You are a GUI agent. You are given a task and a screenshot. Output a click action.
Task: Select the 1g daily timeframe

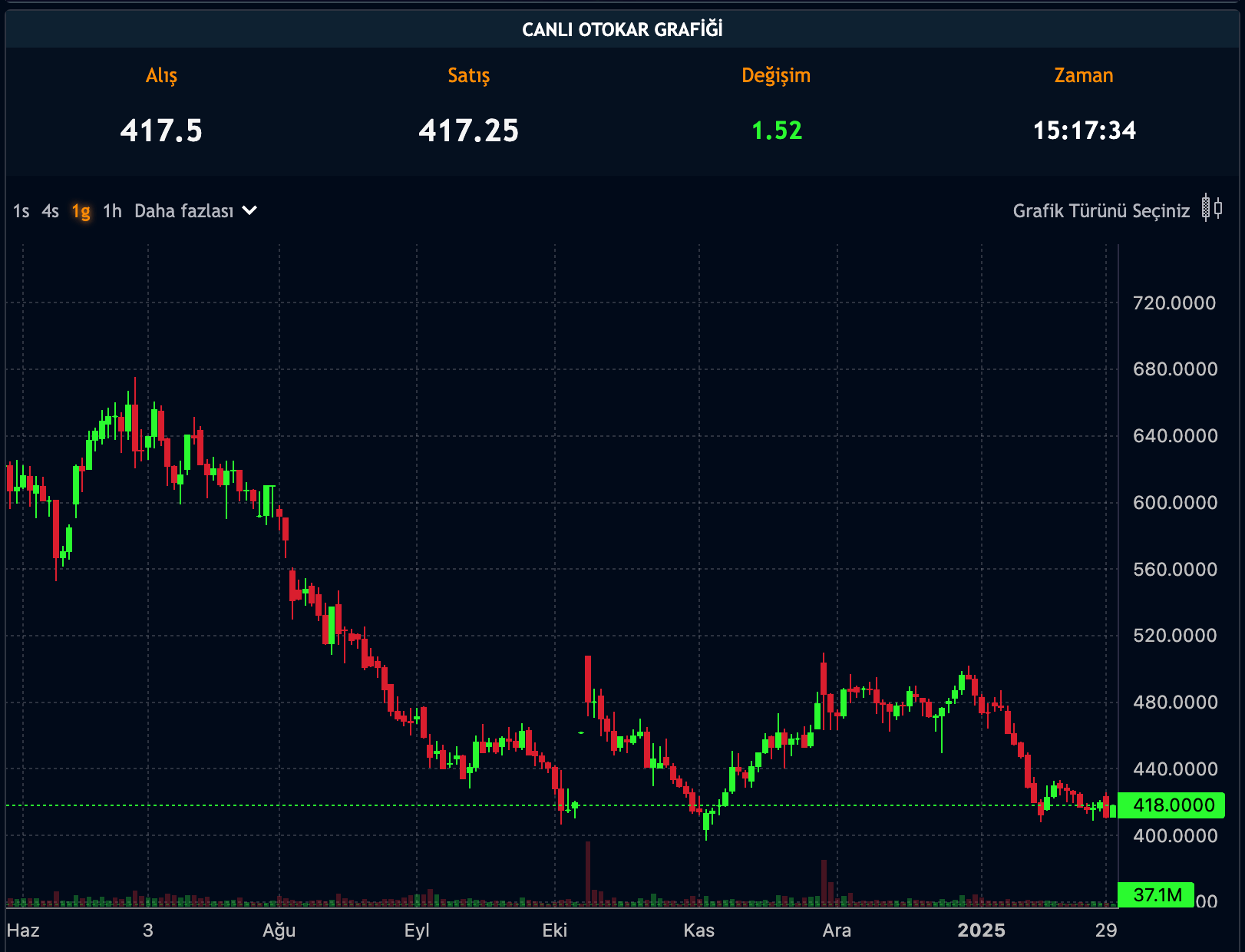pos(81,211)
